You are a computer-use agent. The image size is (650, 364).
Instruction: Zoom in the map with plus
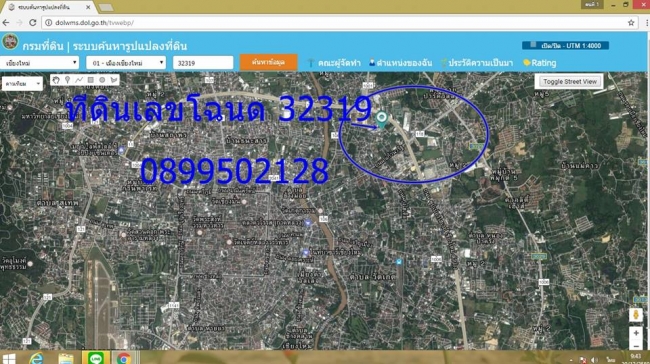[636, 333]
